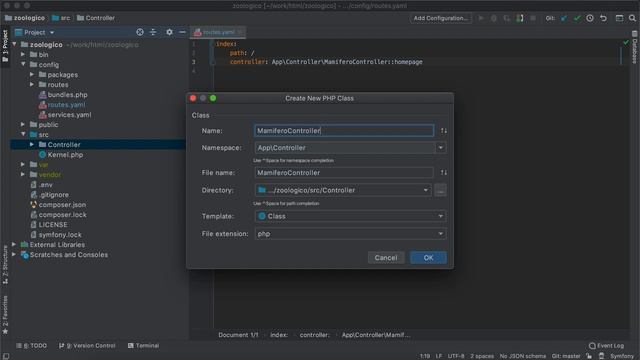Image resolution: width=640 pixels, height=360 pixels.
Task: Expand the public folder
Action: coord(23,124)
